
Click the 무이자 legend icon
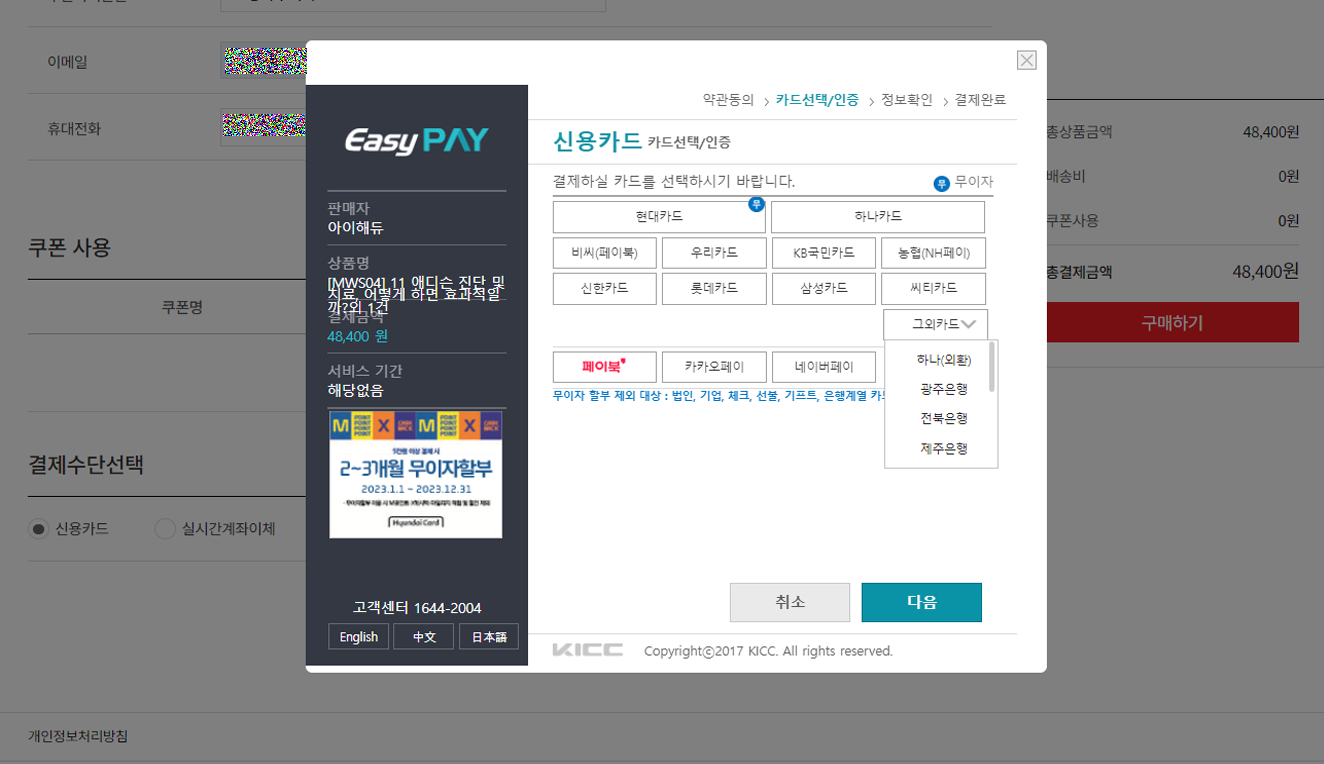[x=941, y=183]
